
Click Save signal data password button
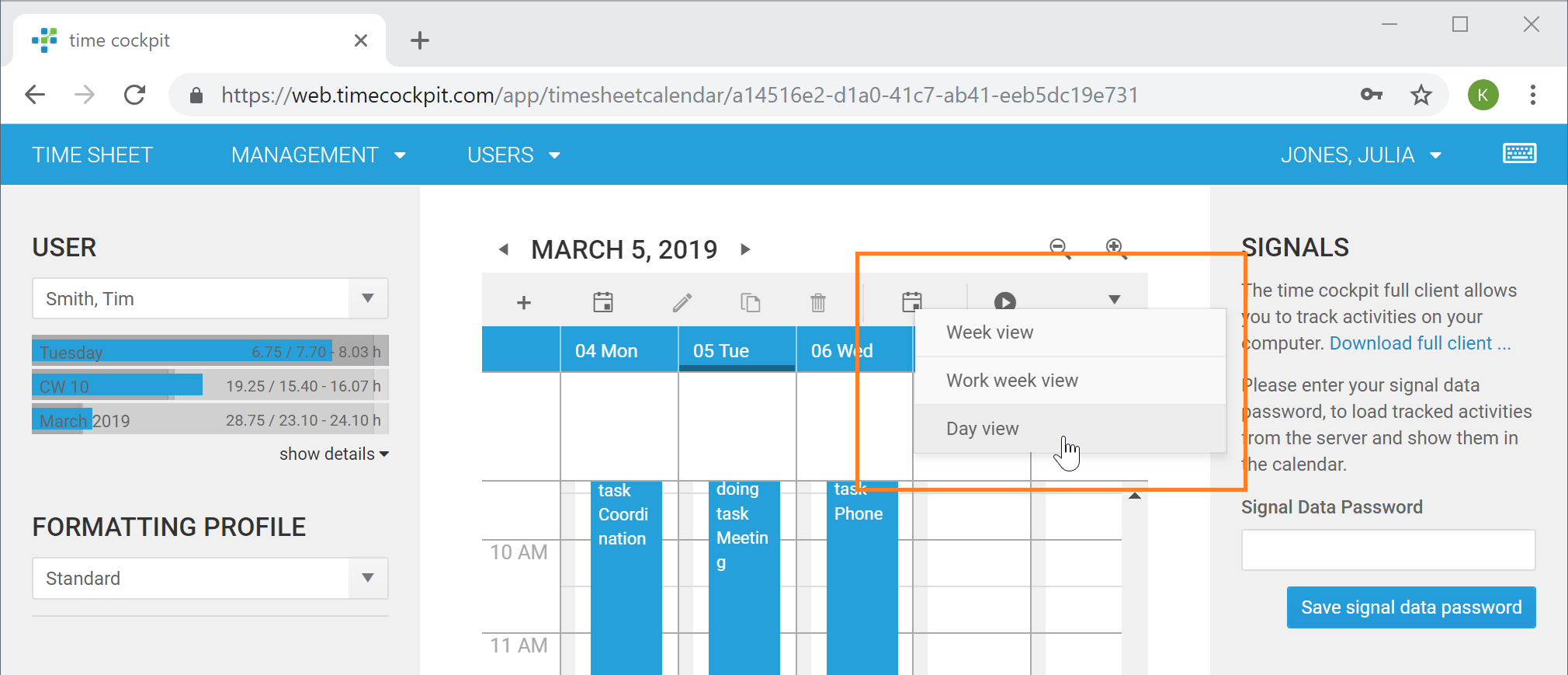(x=1411, y=607)
